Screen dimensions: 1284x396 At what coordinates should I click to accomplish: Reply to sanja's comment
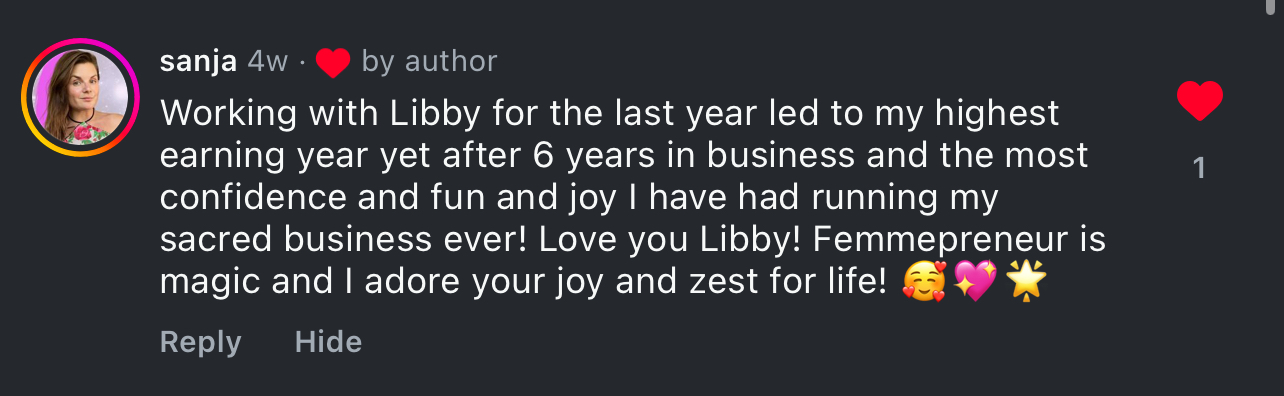201,343
